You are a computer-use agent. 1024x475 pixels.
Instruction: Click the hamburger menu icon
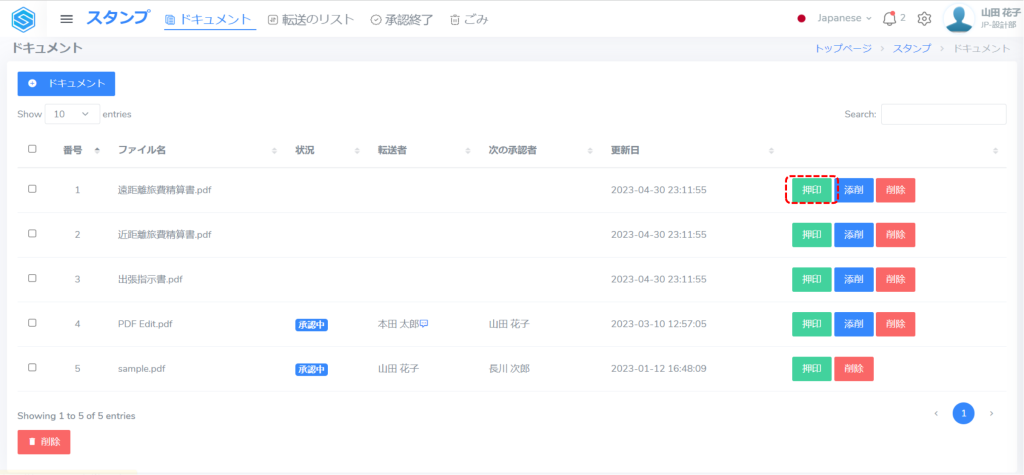click(67, 19)
